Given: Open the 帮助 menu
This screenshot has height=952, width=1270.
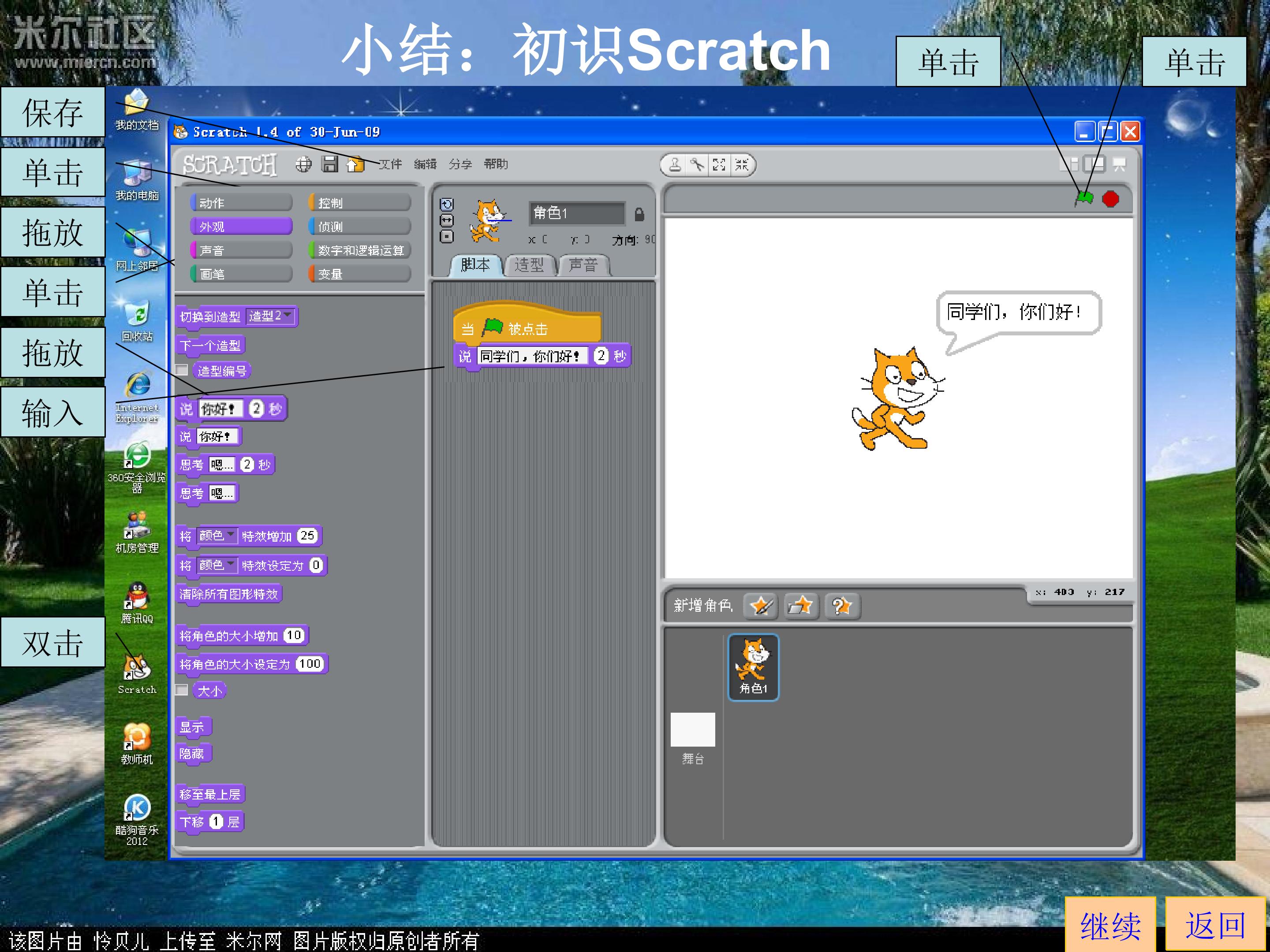Looking at the screenshot, I should pos(496,164).
